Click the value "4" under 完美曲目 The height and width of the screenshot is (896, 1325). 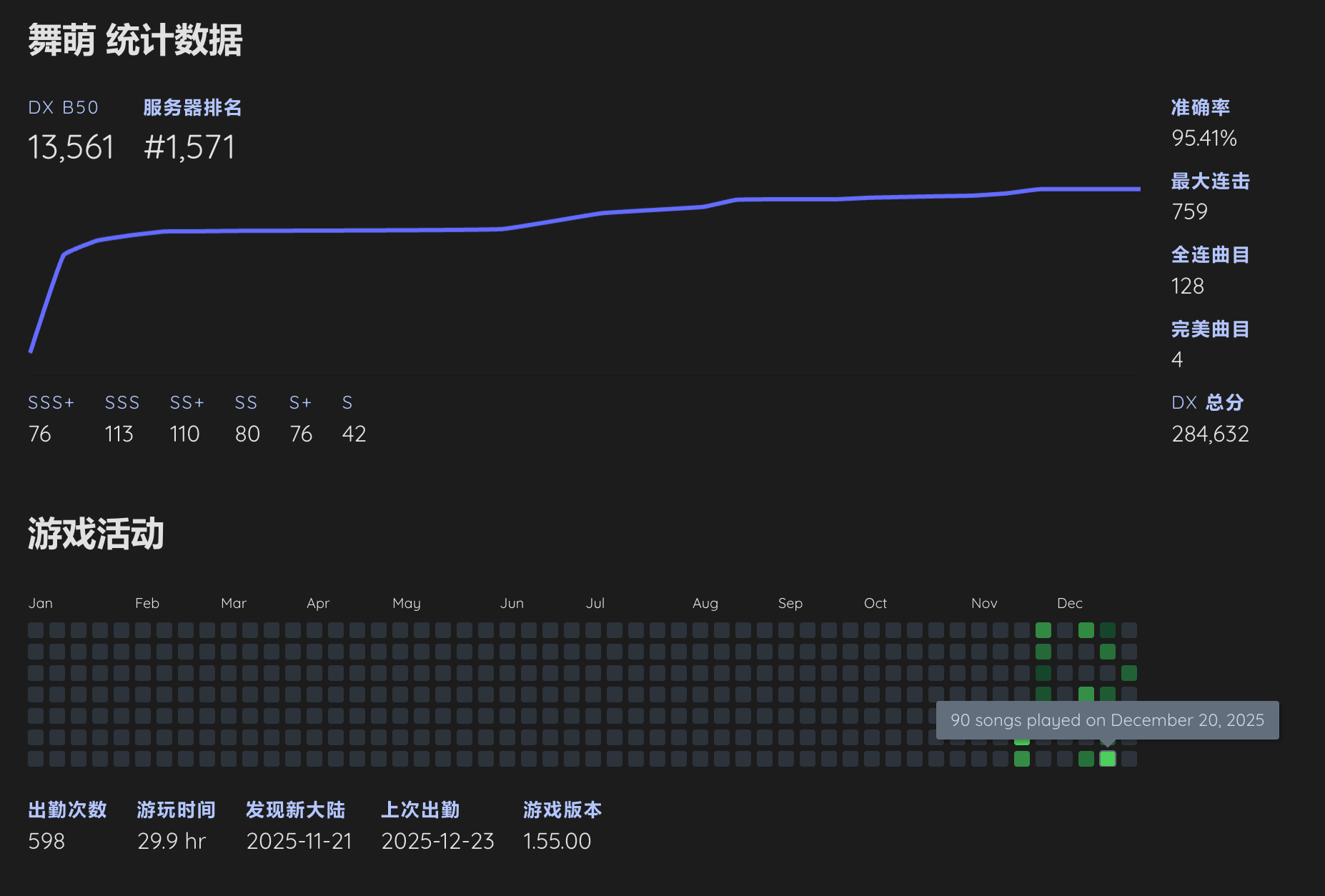(x=1177, y=359)
